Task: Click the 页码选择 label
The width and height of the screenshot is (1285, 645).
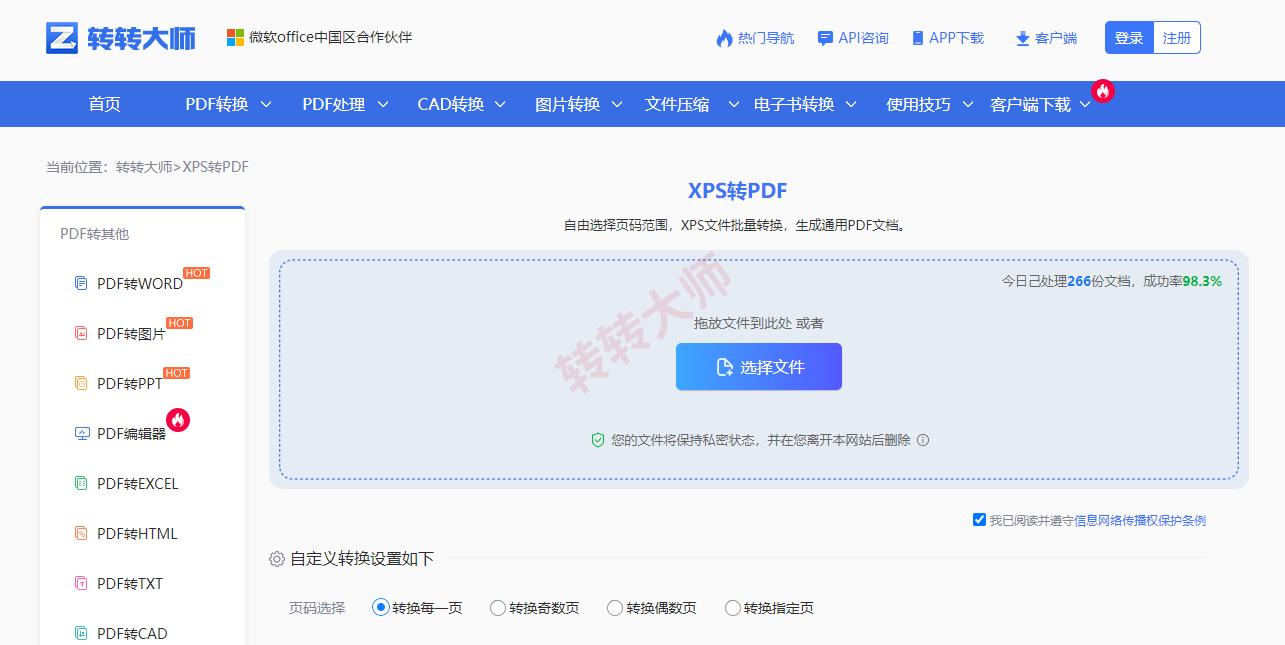Action: 317,608
